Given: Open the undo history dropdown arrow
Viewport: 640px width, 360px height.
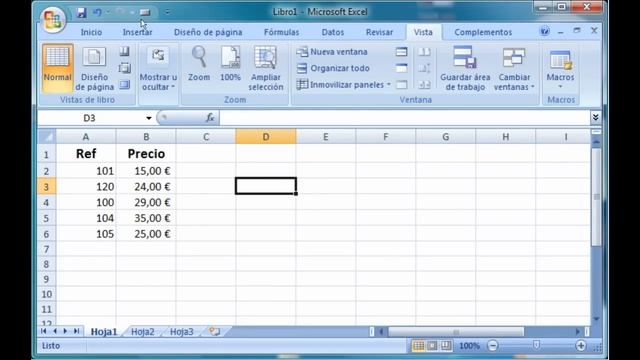Looking at the screenshot, I should pyautogui.click(x=108, y=12).
